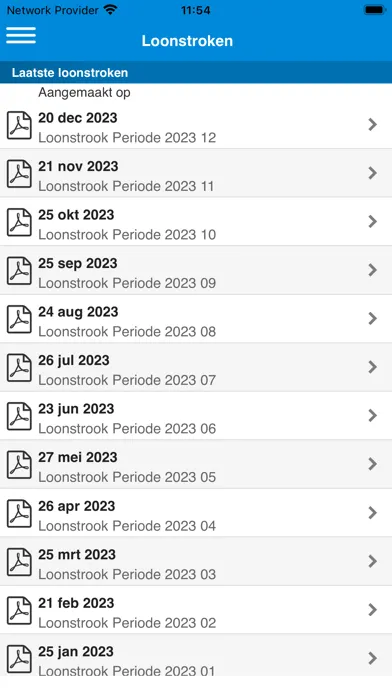Select Loonstrook Periode 2023 11
Screen dimensions: 392x696
(126, 186)
